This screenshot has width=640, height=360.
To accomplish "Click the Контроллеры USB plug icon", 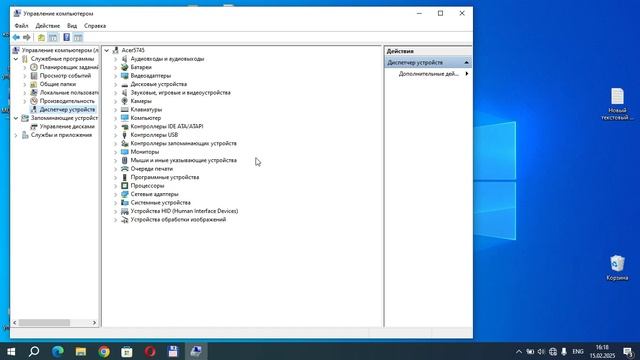I will [x=124, y=135].
